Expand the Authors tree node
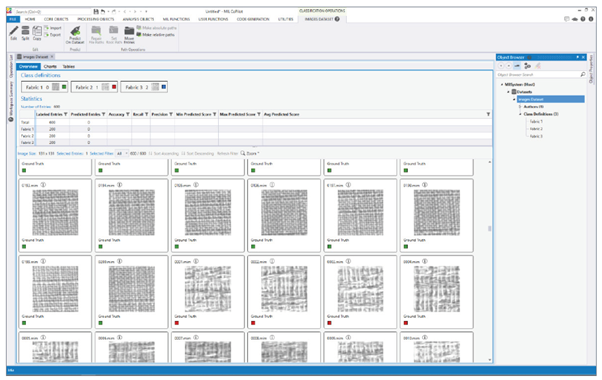This screenshot has height=380, width=602. pyautogui.click(x=520, y=107)
